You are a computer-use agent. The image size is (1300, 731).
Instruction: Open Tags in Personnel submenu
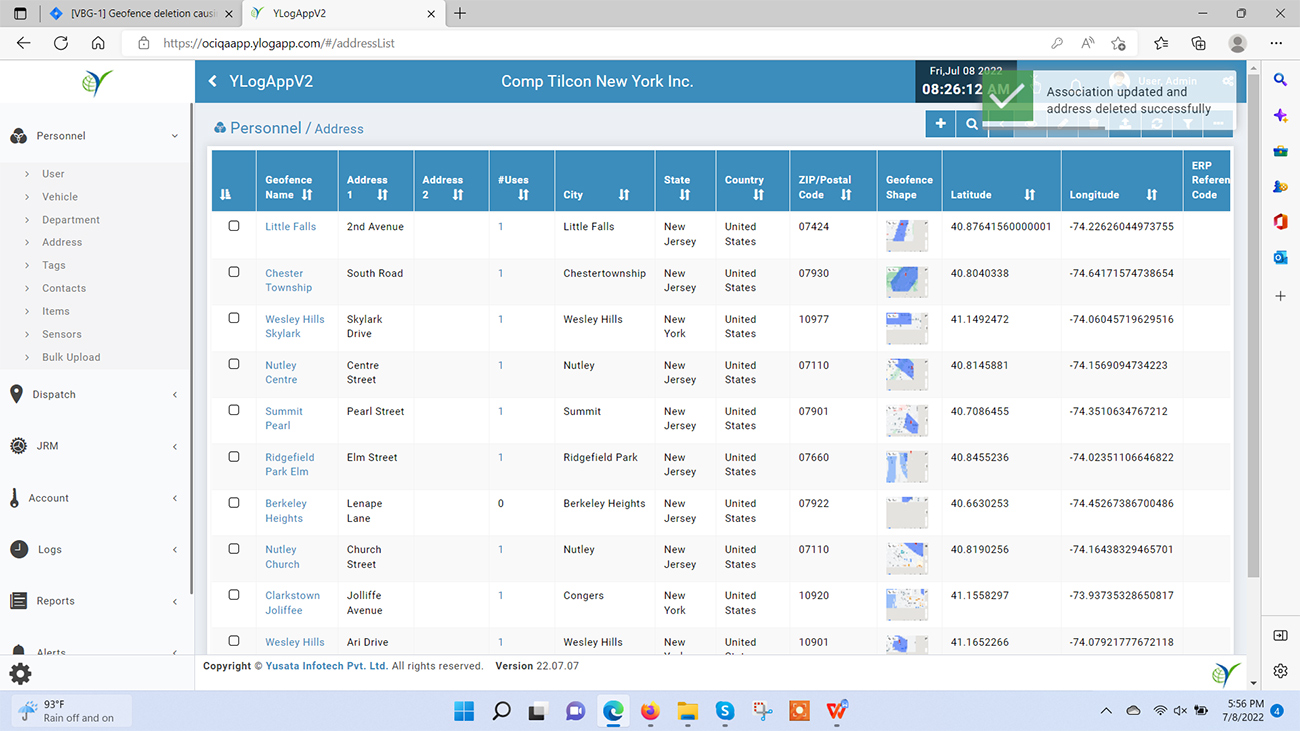point(54,266)
